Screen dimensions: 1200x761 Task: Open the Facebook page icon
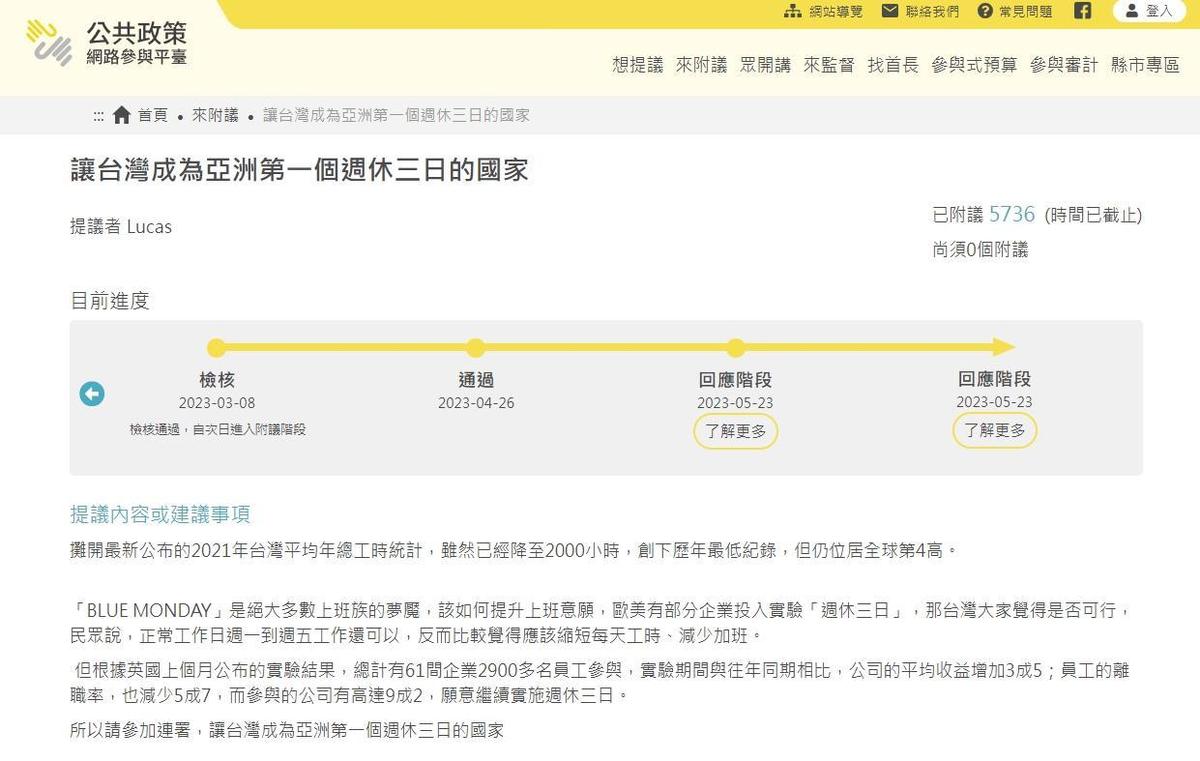click(1082, 11)
